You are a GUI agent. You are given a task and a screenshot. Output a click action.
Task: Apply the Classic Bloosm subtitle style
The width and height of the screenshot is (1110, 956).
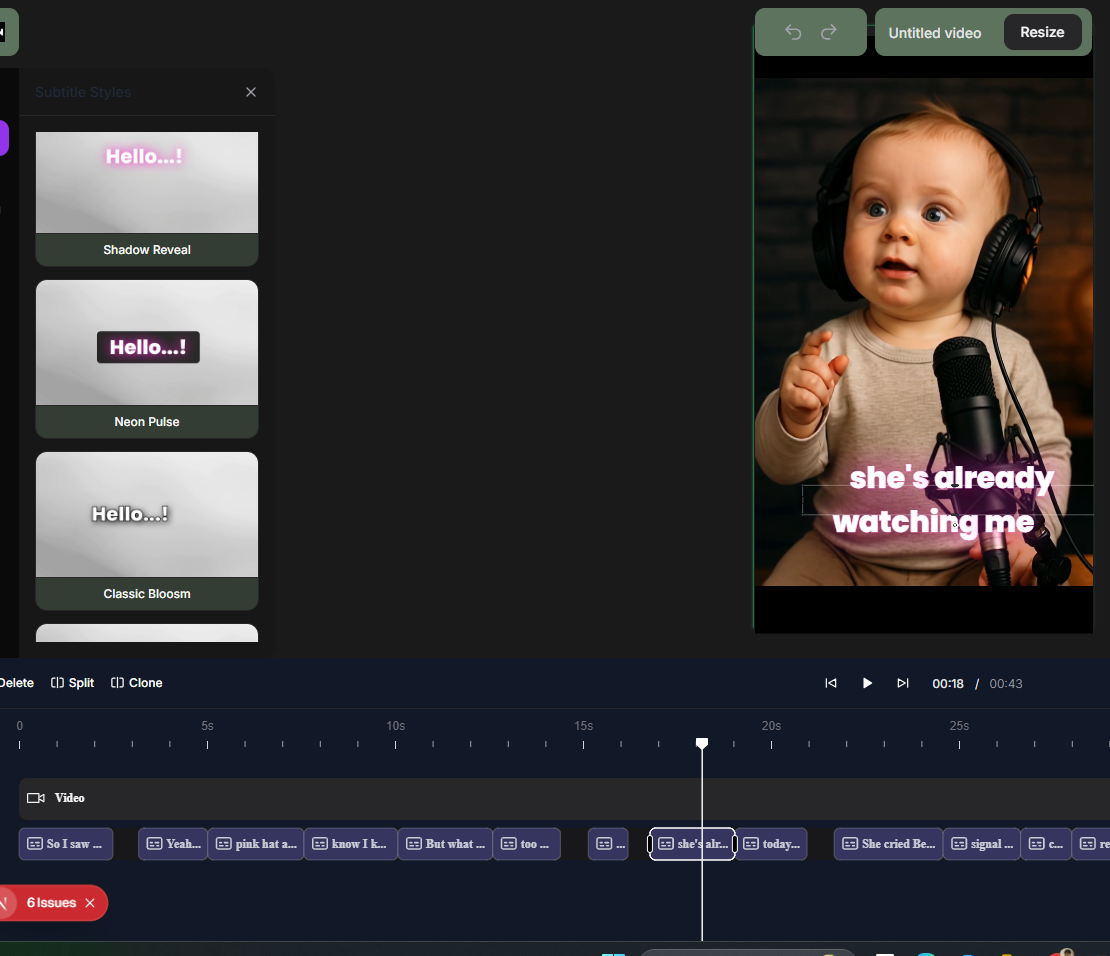pos(147,531)
